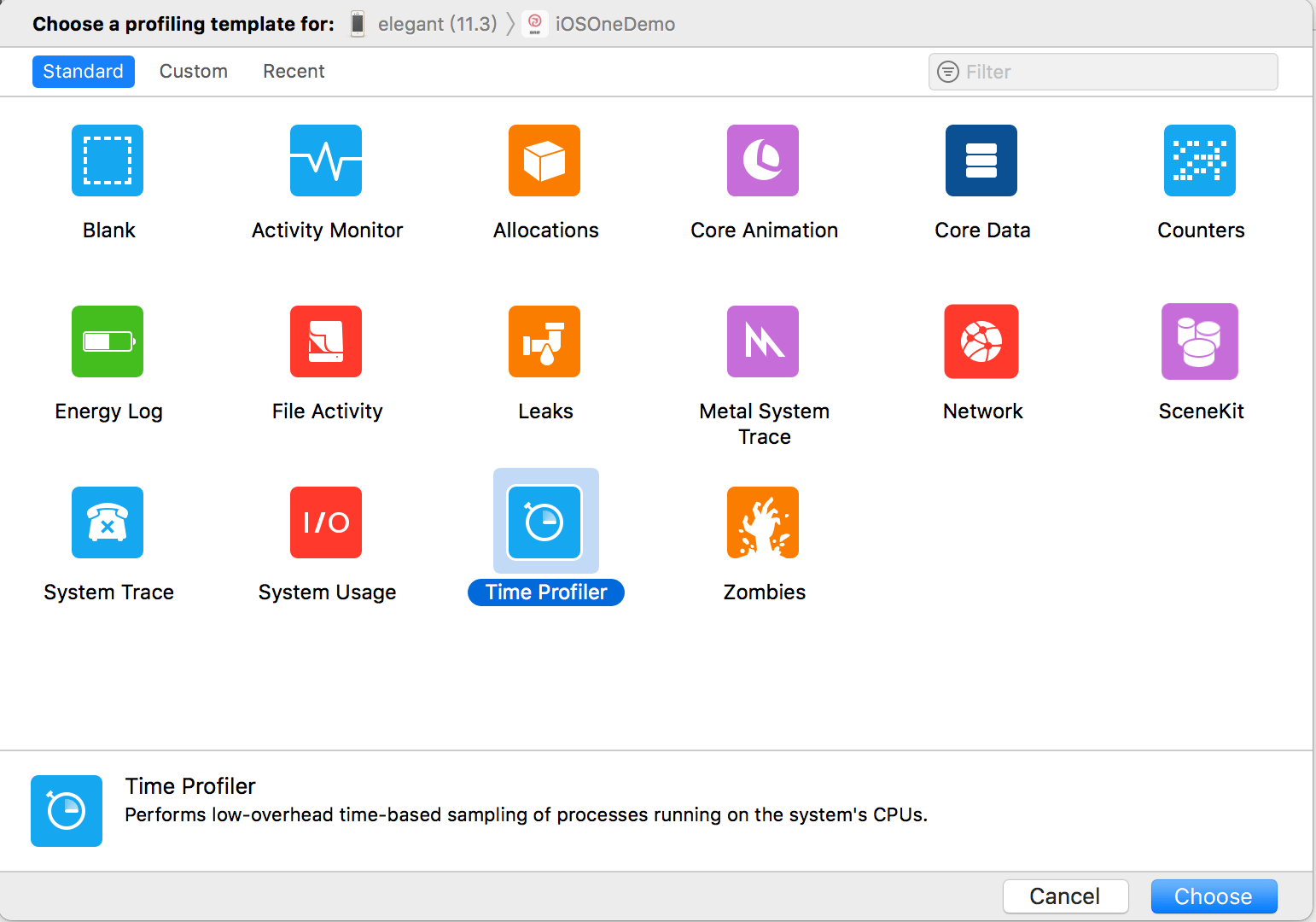Select the Blank template icon

[108, 160]
